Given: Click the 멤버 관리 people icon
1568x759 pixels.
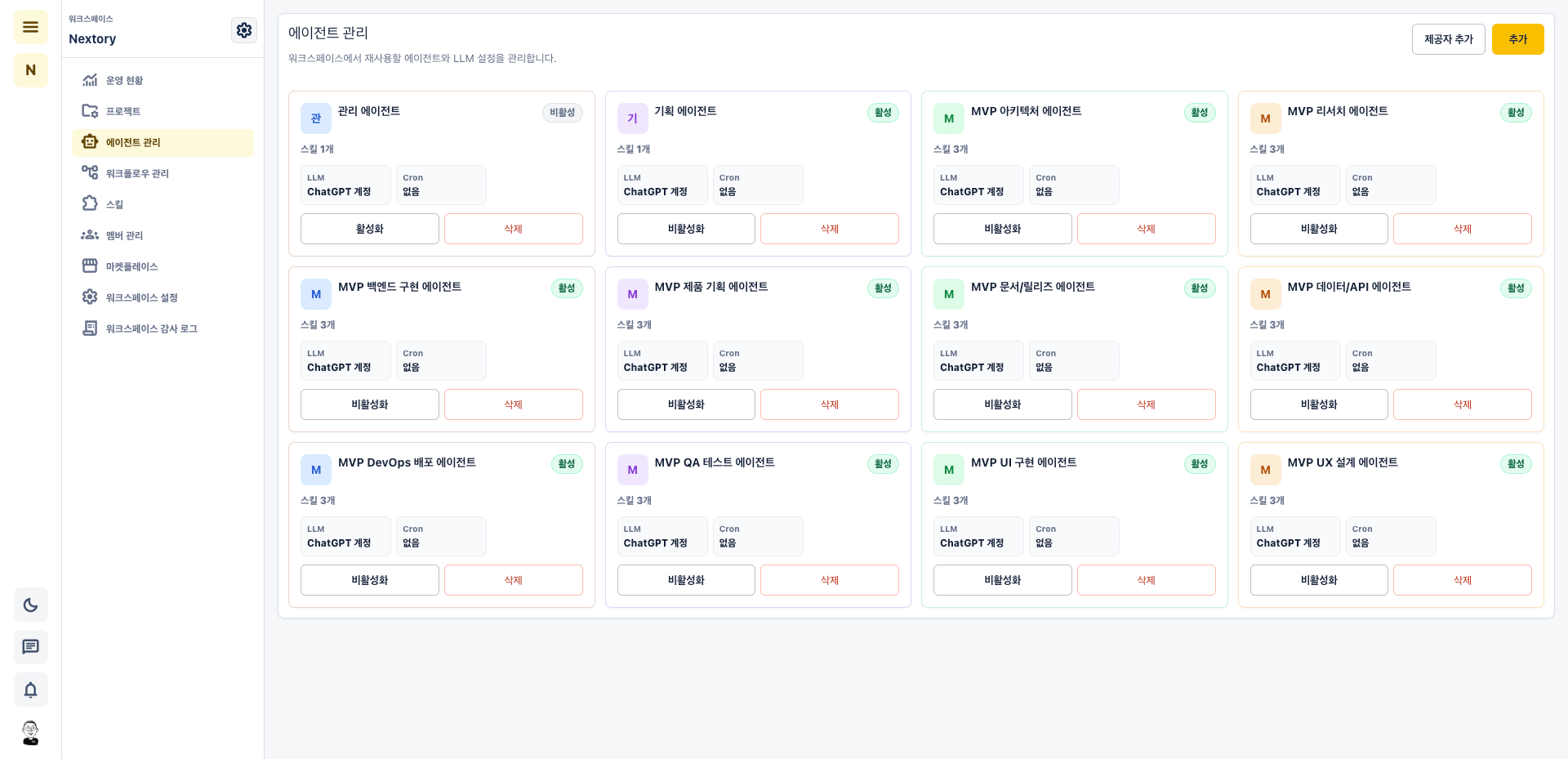Looking at the screenshot, I should [90, 235].
